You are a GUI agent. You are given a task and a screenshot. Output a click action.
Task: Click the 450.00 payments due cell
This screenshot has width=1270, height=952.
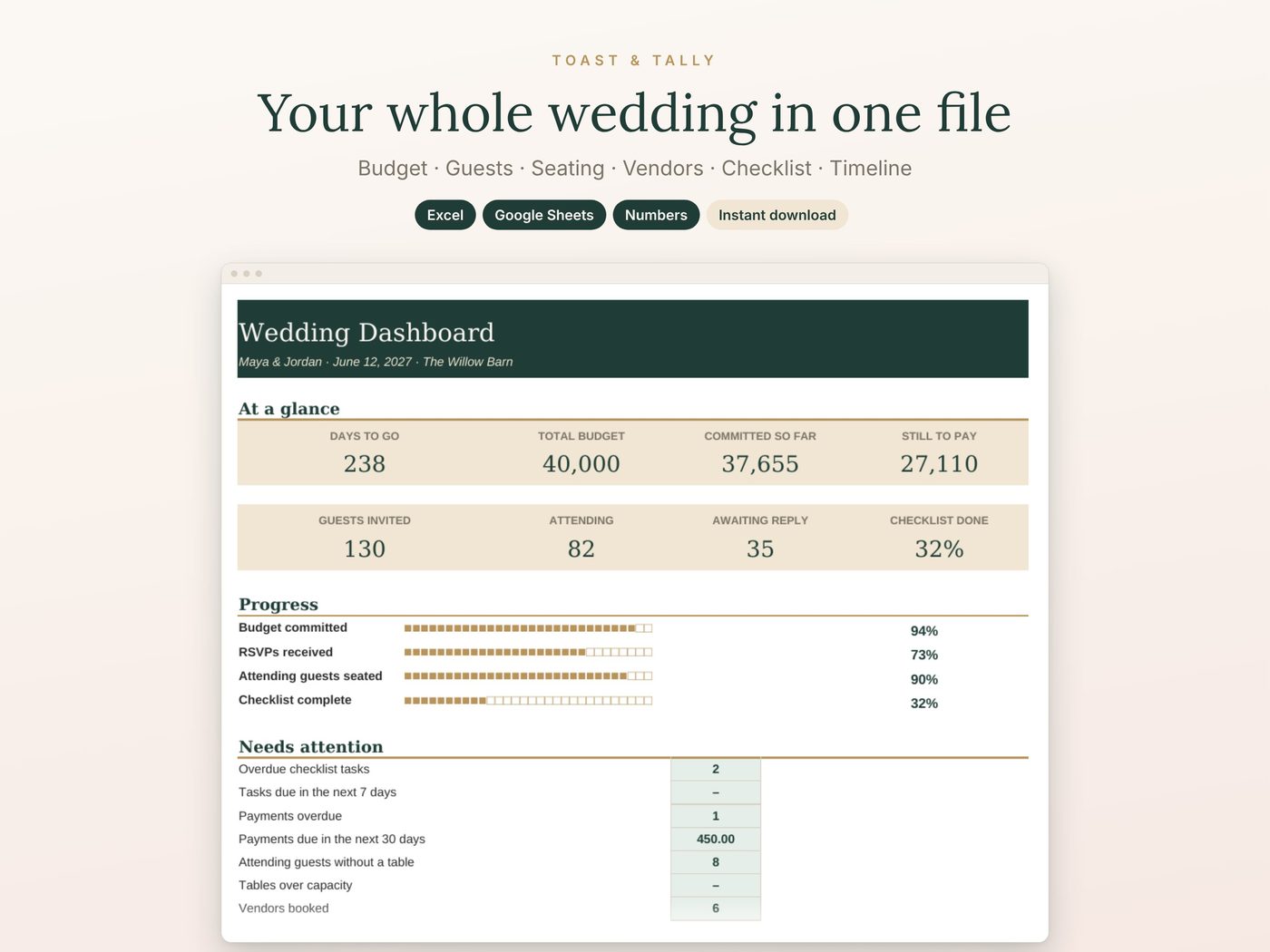tap(716, 840)
